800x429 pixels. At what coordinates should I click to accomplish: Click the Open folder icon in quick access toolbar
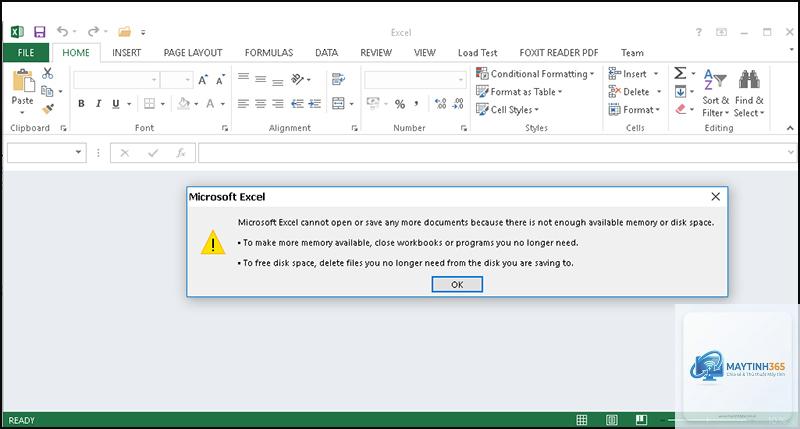coord(124,32)
